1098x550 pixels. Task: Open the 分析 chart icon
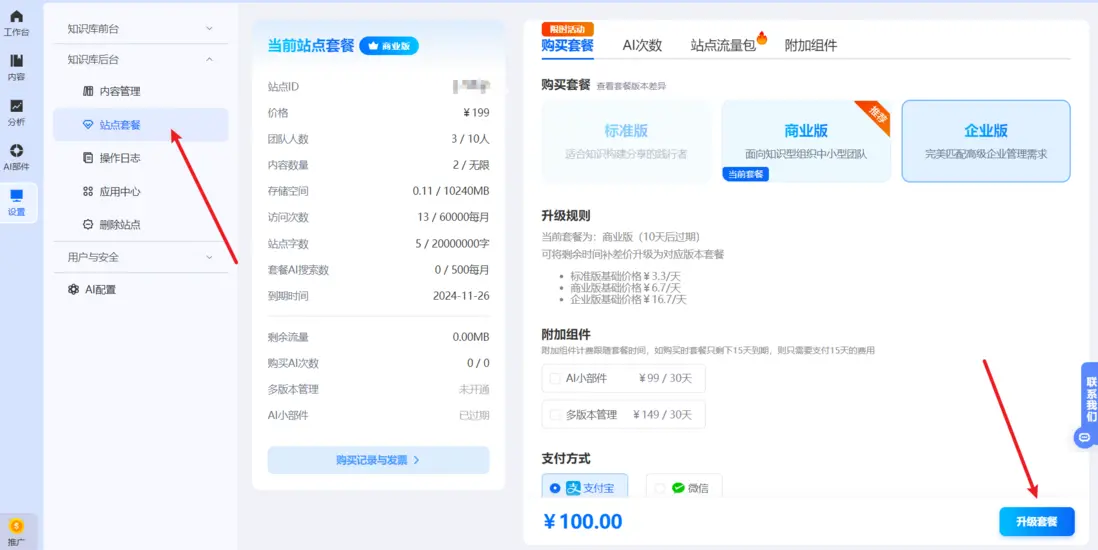pos(17,106)
